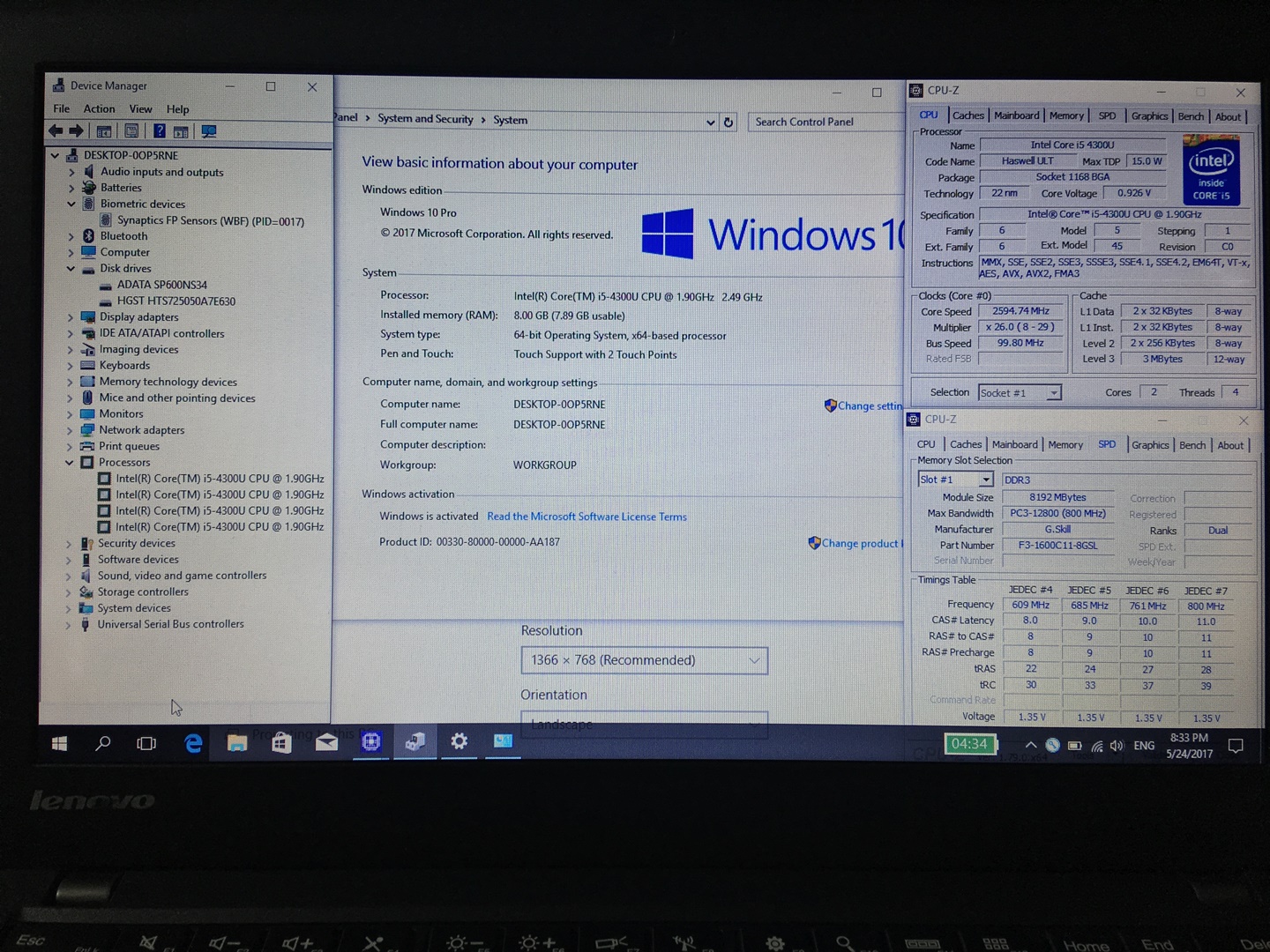Show hidden tray icons chevron
Screen dimensions: 1270x952
point(1030,746)
